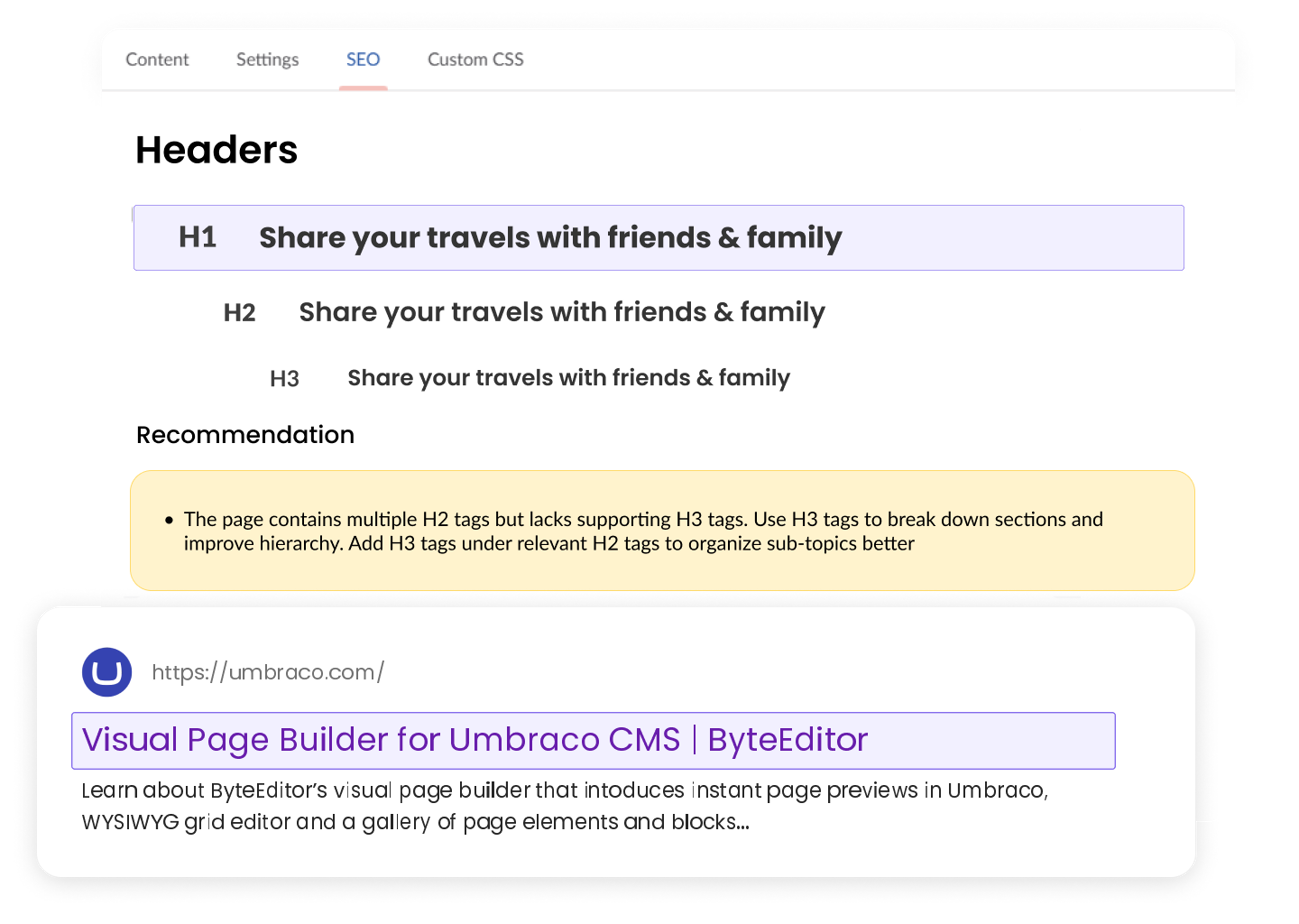Click the meta description starting with Learn about
Image resolution: width=1299 pixels, height=924 pixels.
click(x=563, y=807)
